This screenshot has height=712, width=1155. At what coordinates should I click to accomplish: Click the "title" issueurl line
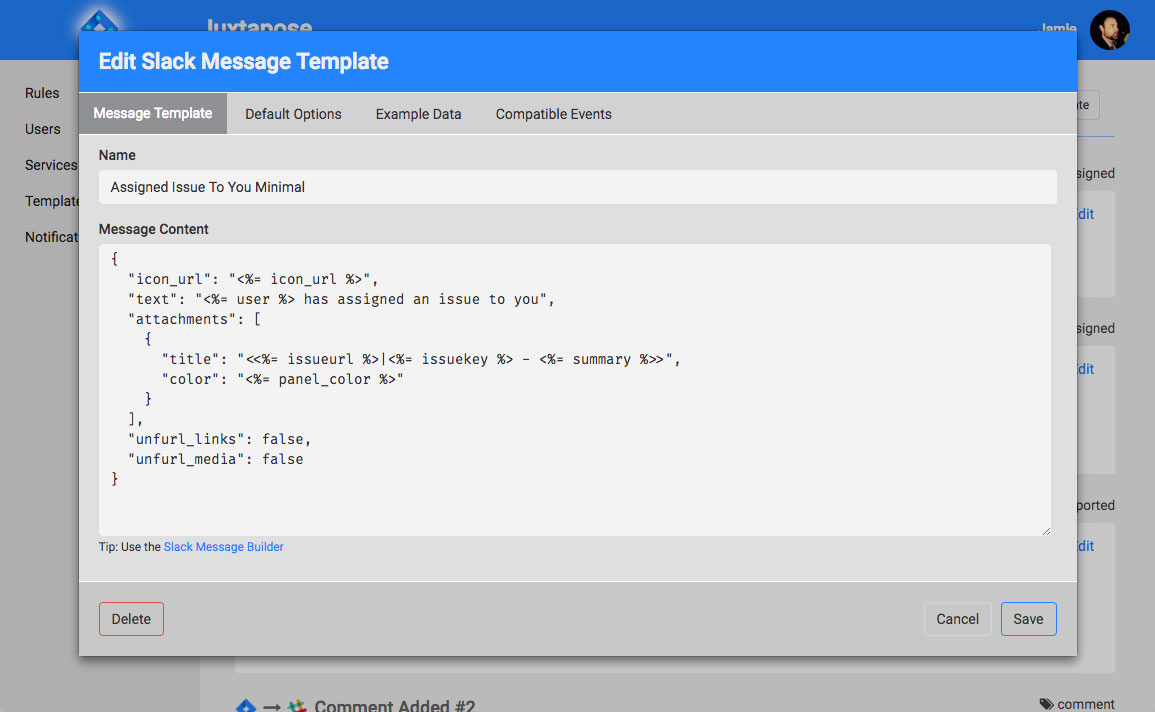pos(421,359)
